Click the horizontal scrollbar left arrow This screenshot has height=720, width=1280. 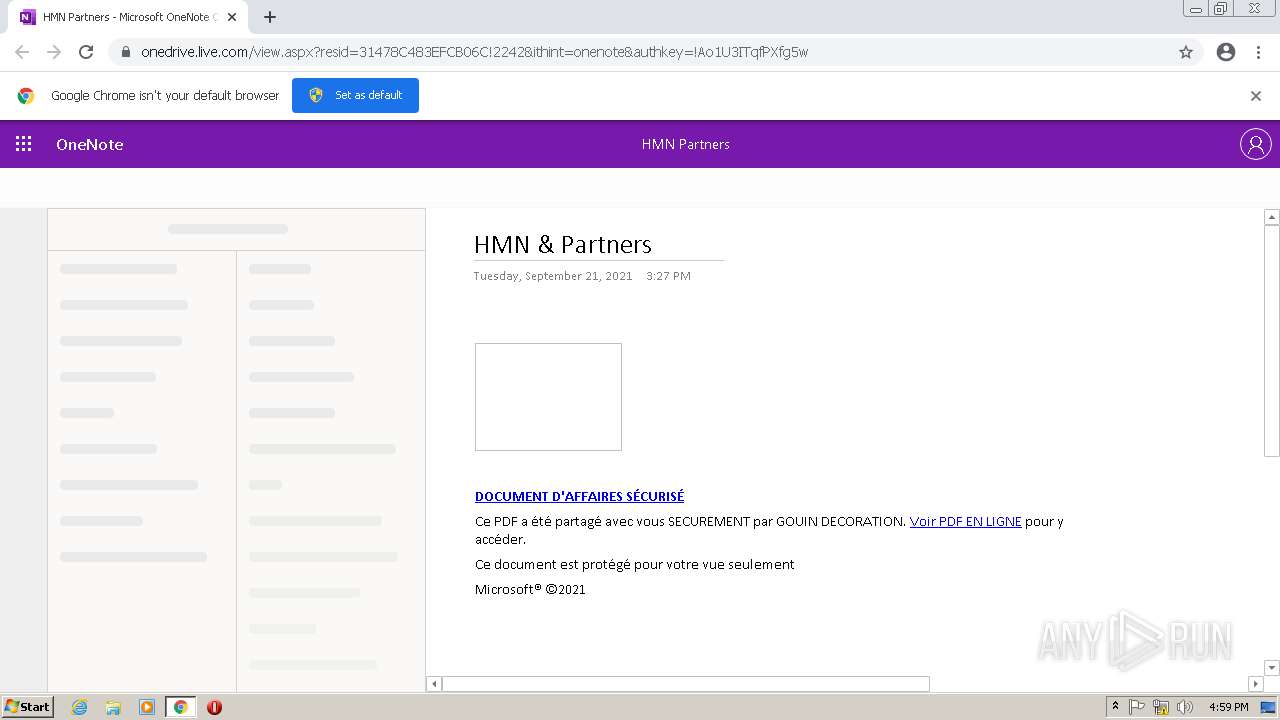[x=434, y=684]
